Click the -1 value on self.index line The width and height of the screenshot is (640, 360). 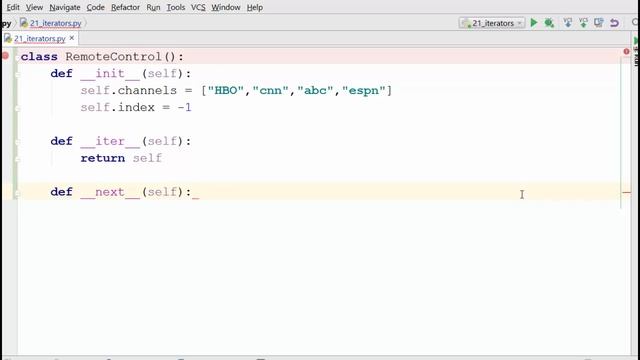184,107
